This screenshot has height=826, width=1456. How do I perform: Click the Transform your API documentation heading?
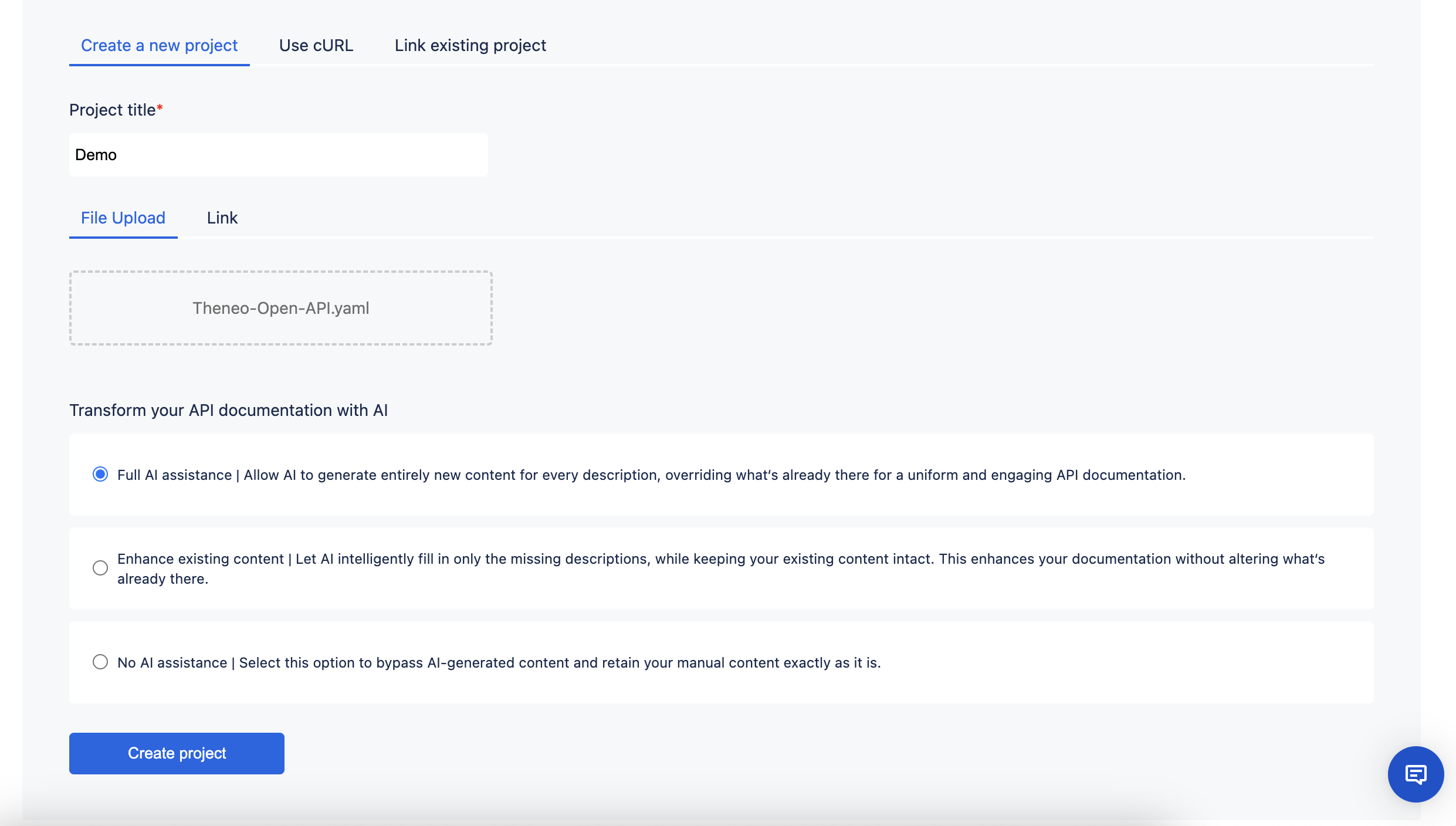(x=228, y=410)
